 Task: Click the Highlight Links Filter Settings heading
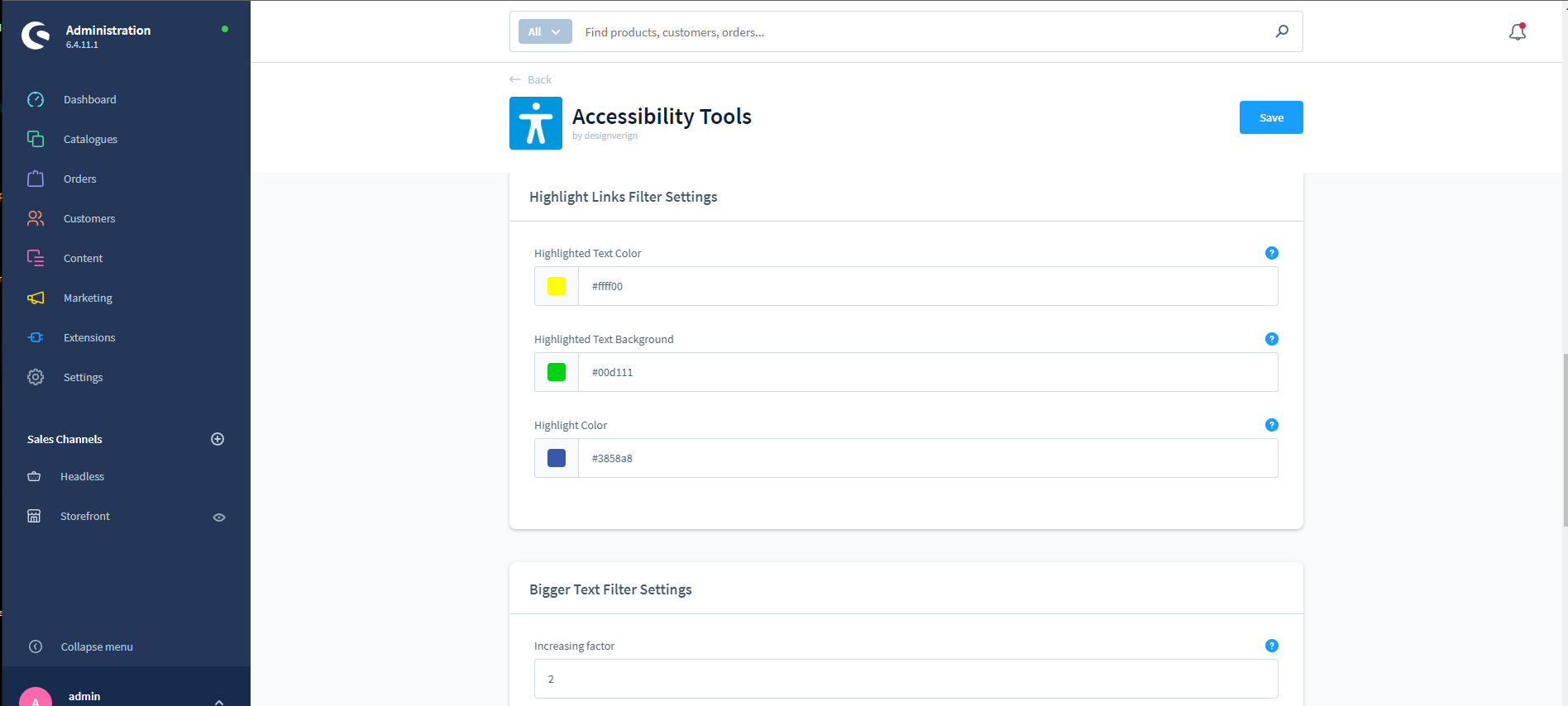coord(624,197)
